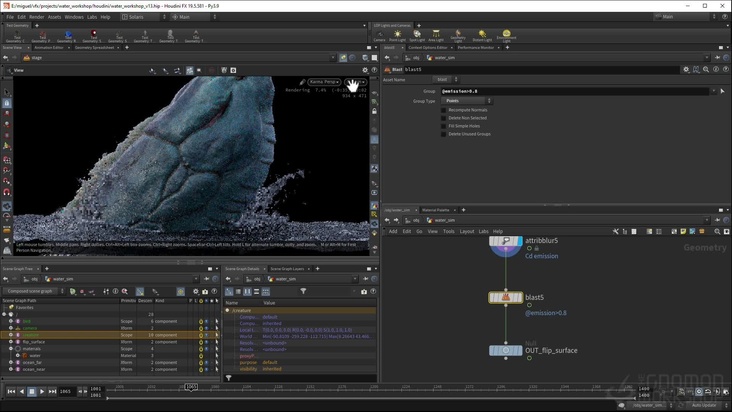Add a Spot Light from the shelf
This screenshot has height=412, width=732.
(417, 35)
